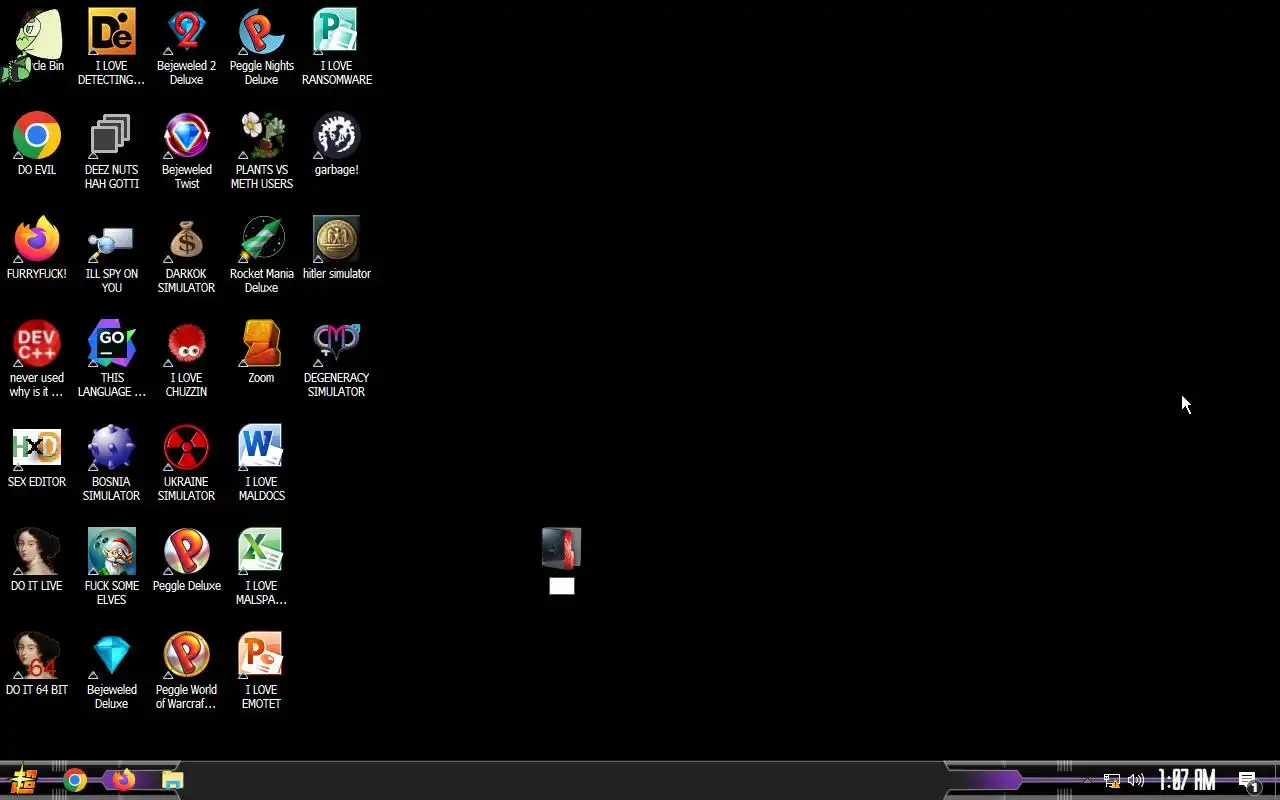
Task: Open the notification center icon
Action: click(1248, 781)
